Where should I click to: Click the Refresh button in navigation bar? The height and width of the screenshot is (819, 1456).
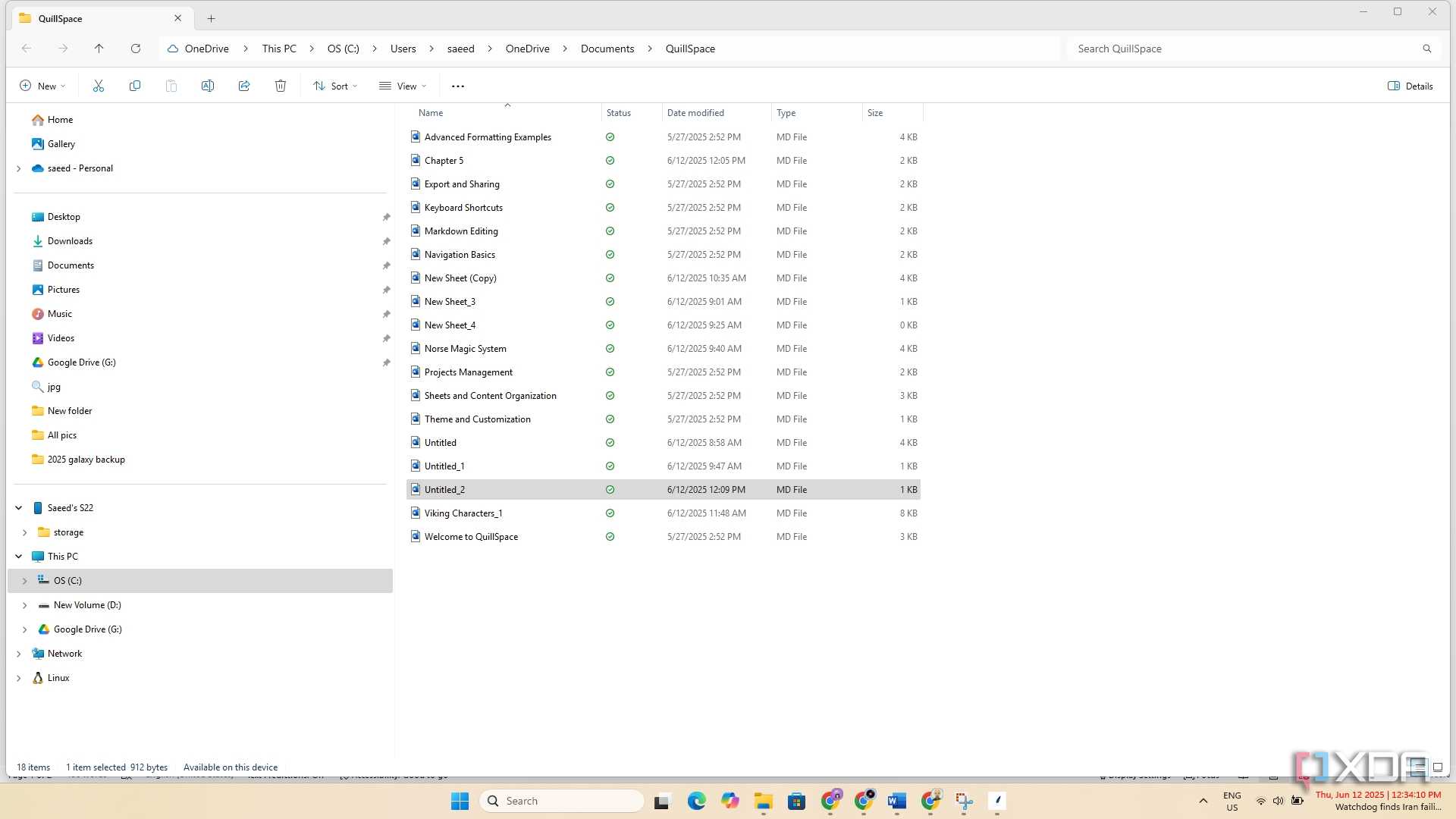(136, 49)
